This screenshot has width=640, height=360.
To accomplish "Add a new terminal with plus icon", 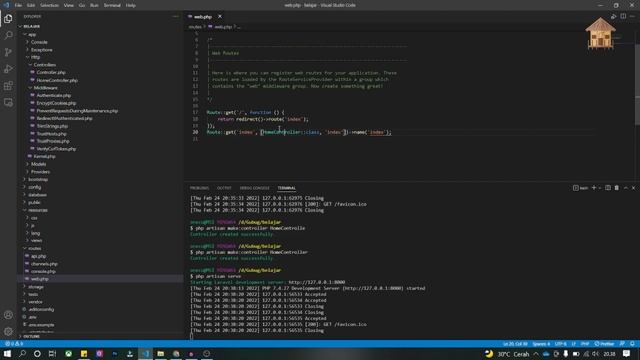I will (594, 188).
